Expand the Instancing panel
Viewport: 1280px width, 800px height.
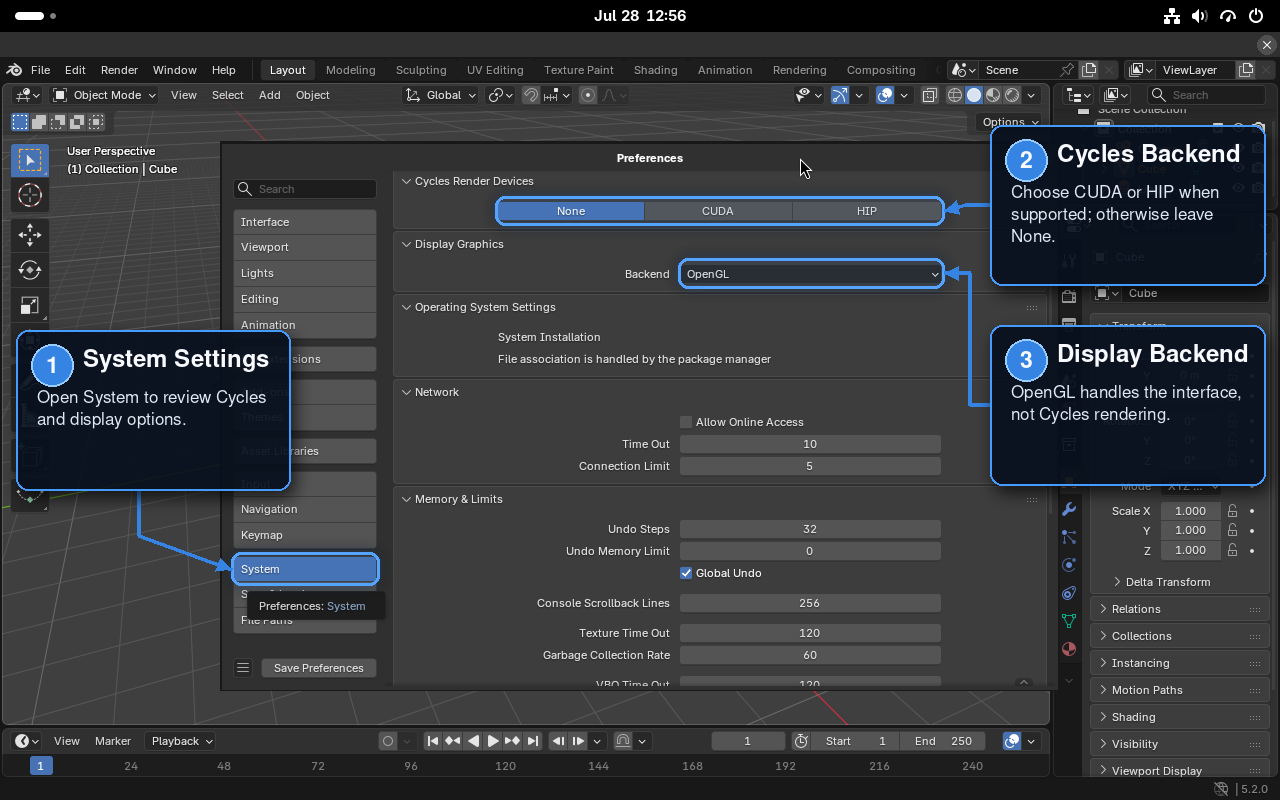(1177, 663)
